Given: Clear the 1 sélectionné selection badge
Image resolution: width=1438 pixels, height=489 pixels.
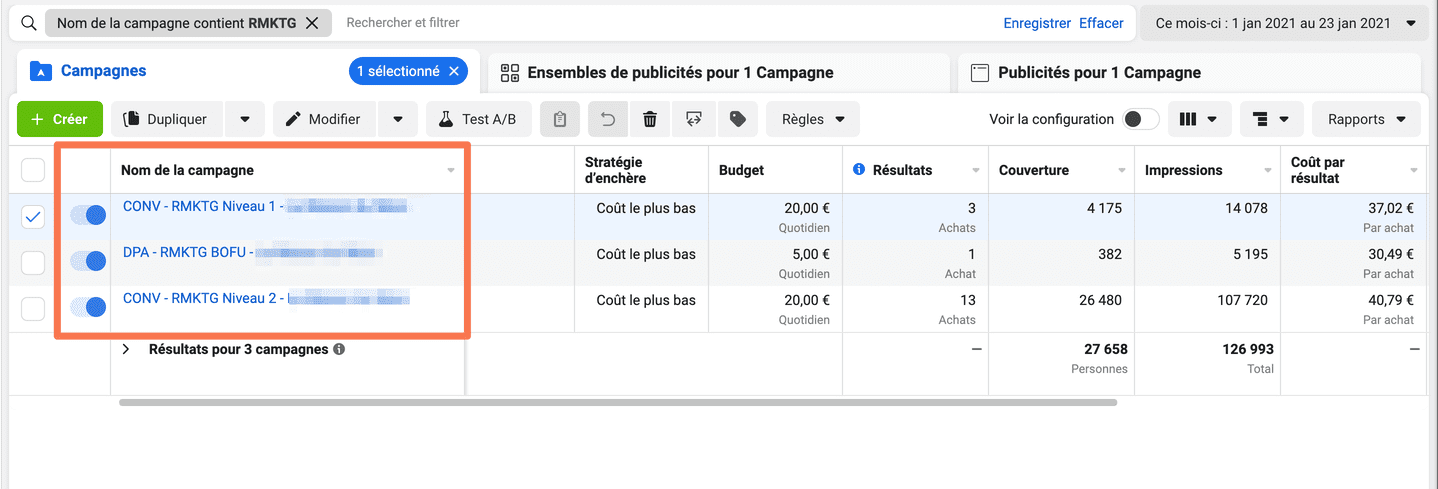Looking at the screenshot, I should 454,71.
